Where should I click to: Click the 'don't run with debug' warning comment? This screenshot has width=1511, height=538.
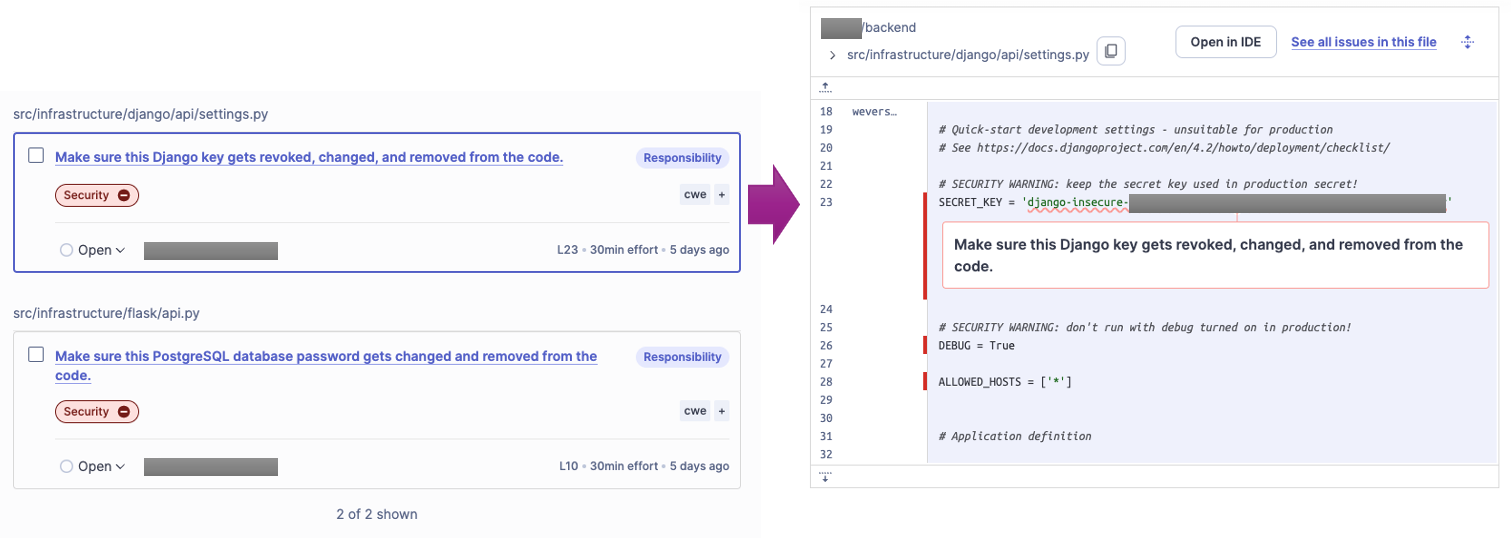point(1145,327)
